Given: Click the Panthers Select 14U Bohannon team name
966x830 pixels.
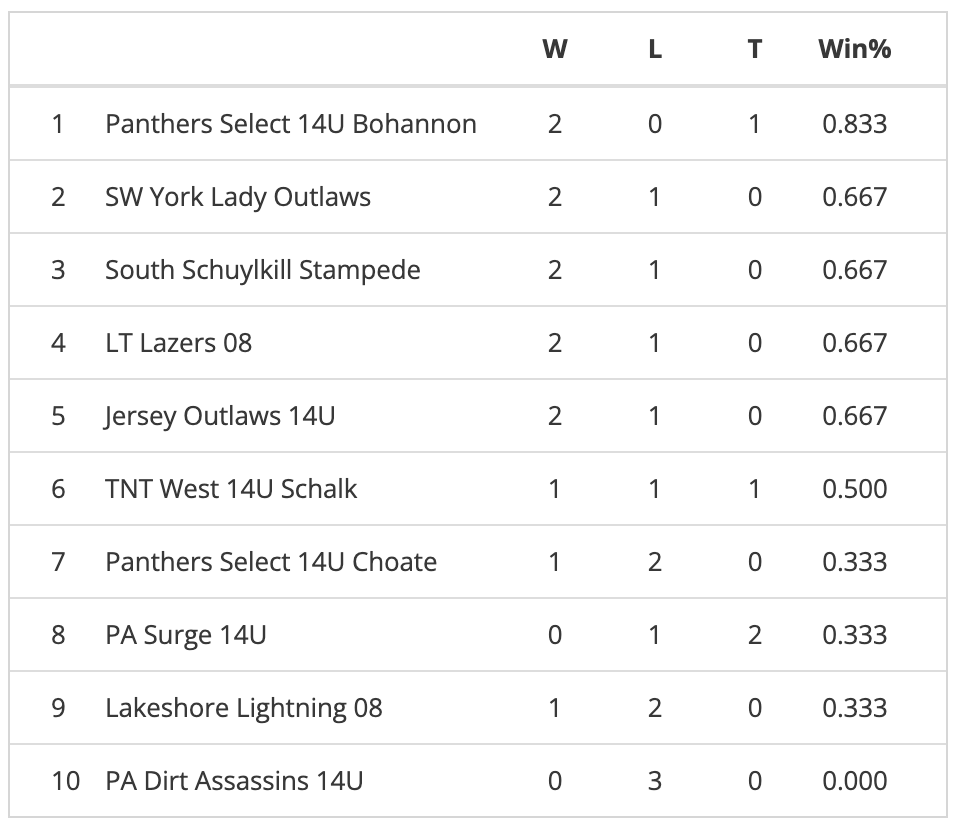Looking at the screenshot, I should 290,124.
